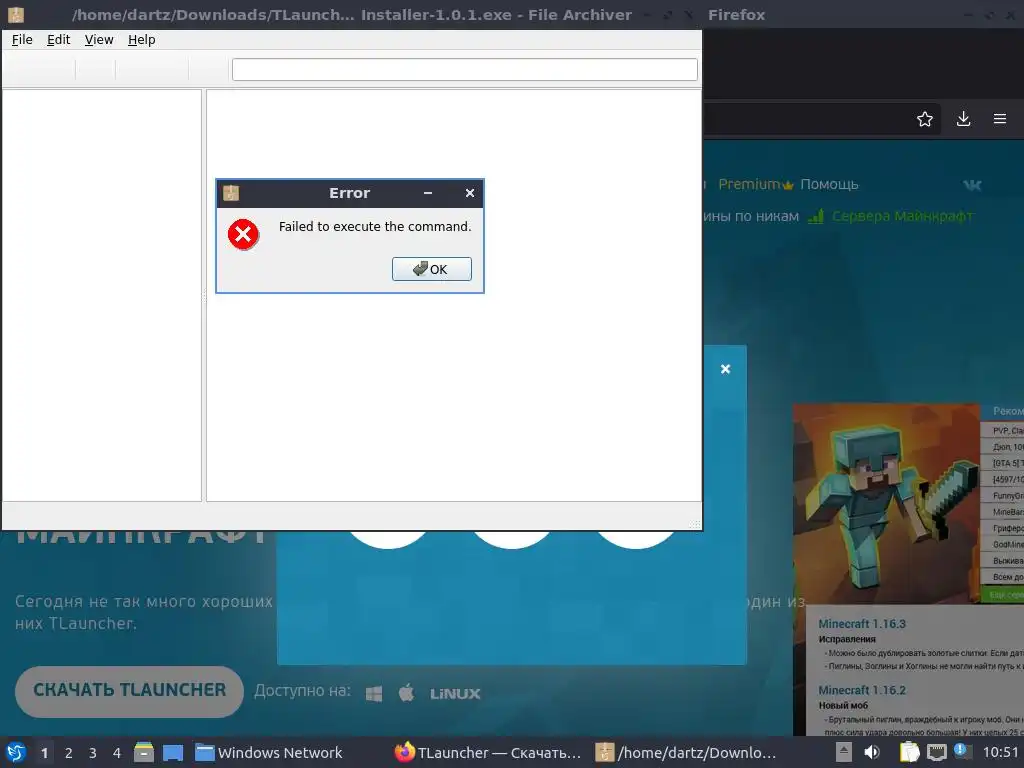This screenshot has width=1024, height=768.
Task: Select the Linux platform logo
Action: 455,694
